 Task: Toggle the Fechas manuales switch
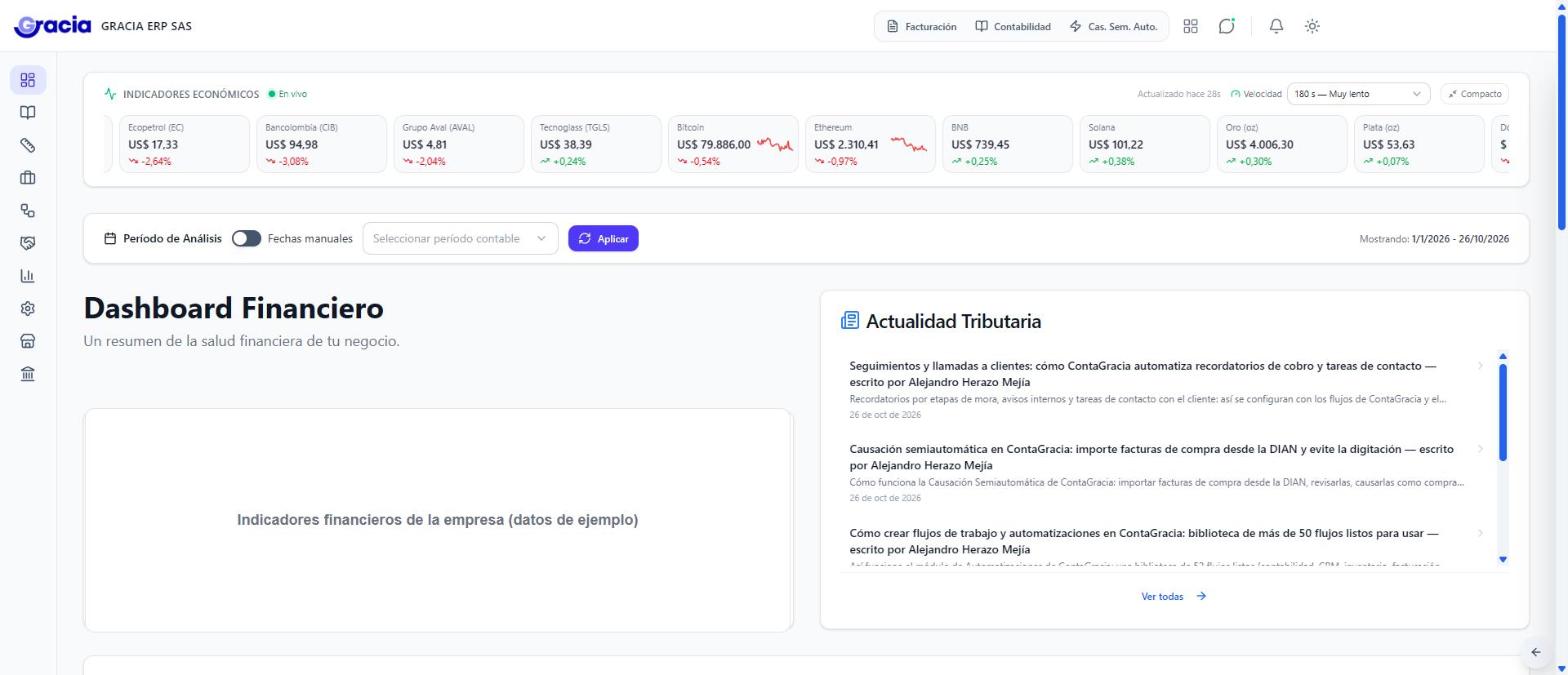pos(246,238)
